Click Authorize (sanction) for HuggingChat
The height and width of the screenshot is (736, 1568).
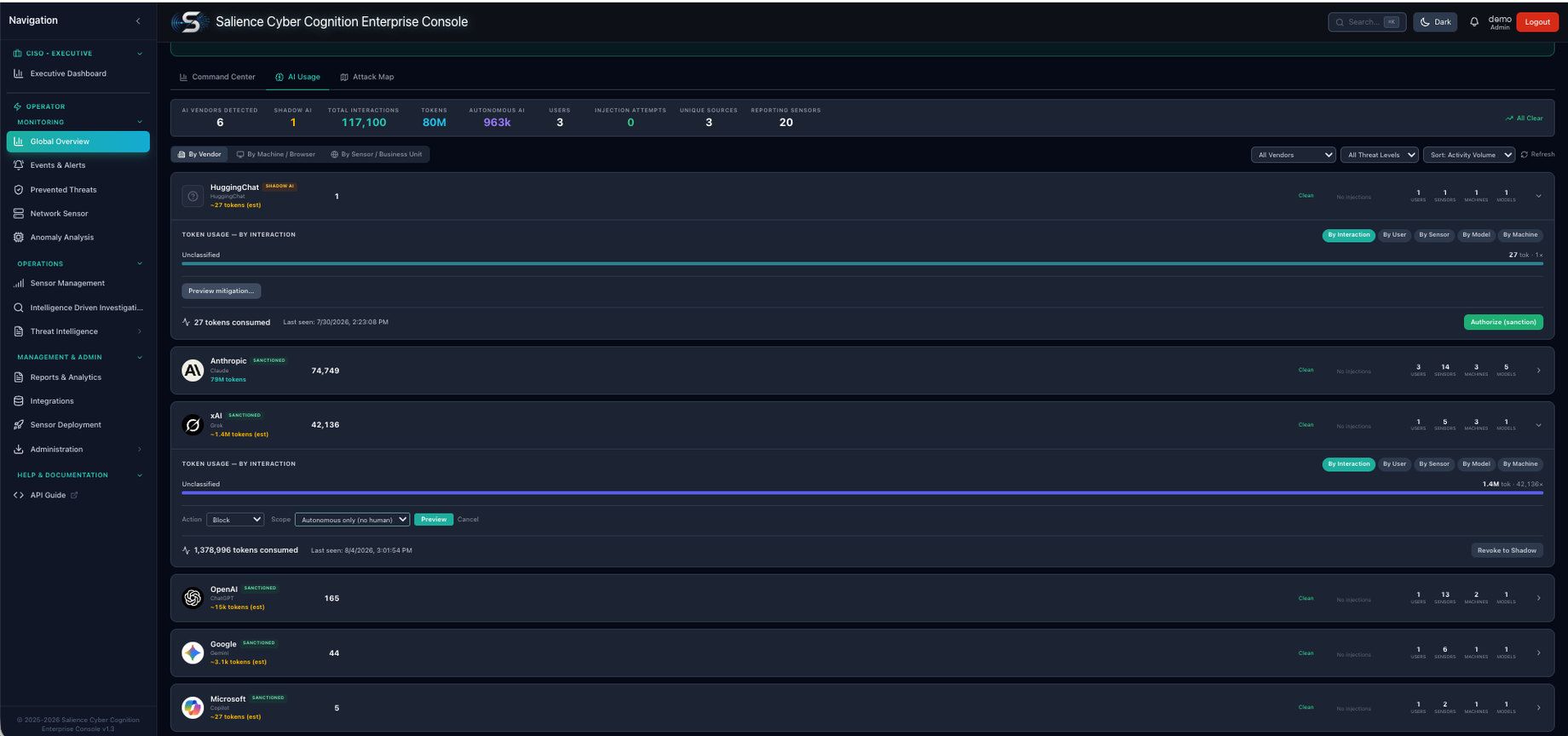(1503, 322)
